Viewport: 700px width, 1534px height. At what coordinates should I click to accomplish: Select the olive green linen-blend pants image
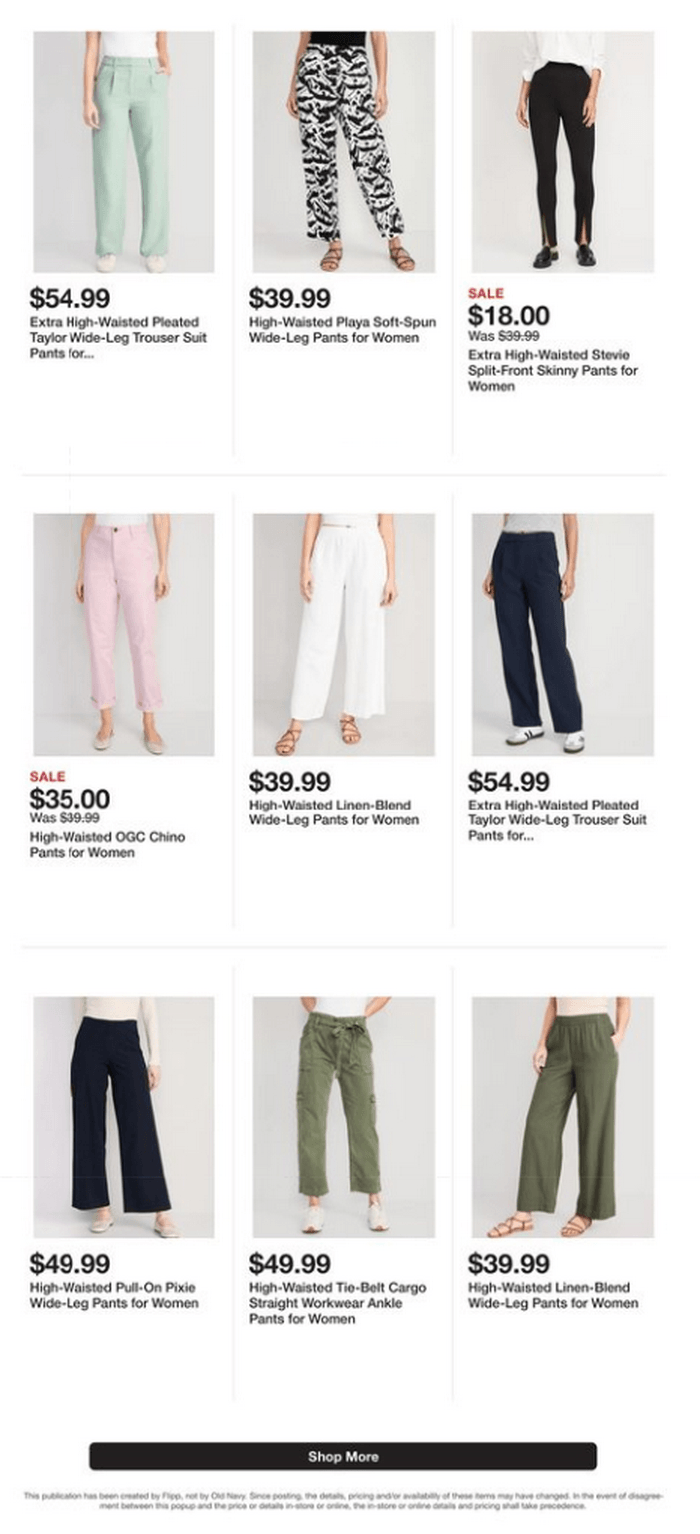pos(563,1117)
